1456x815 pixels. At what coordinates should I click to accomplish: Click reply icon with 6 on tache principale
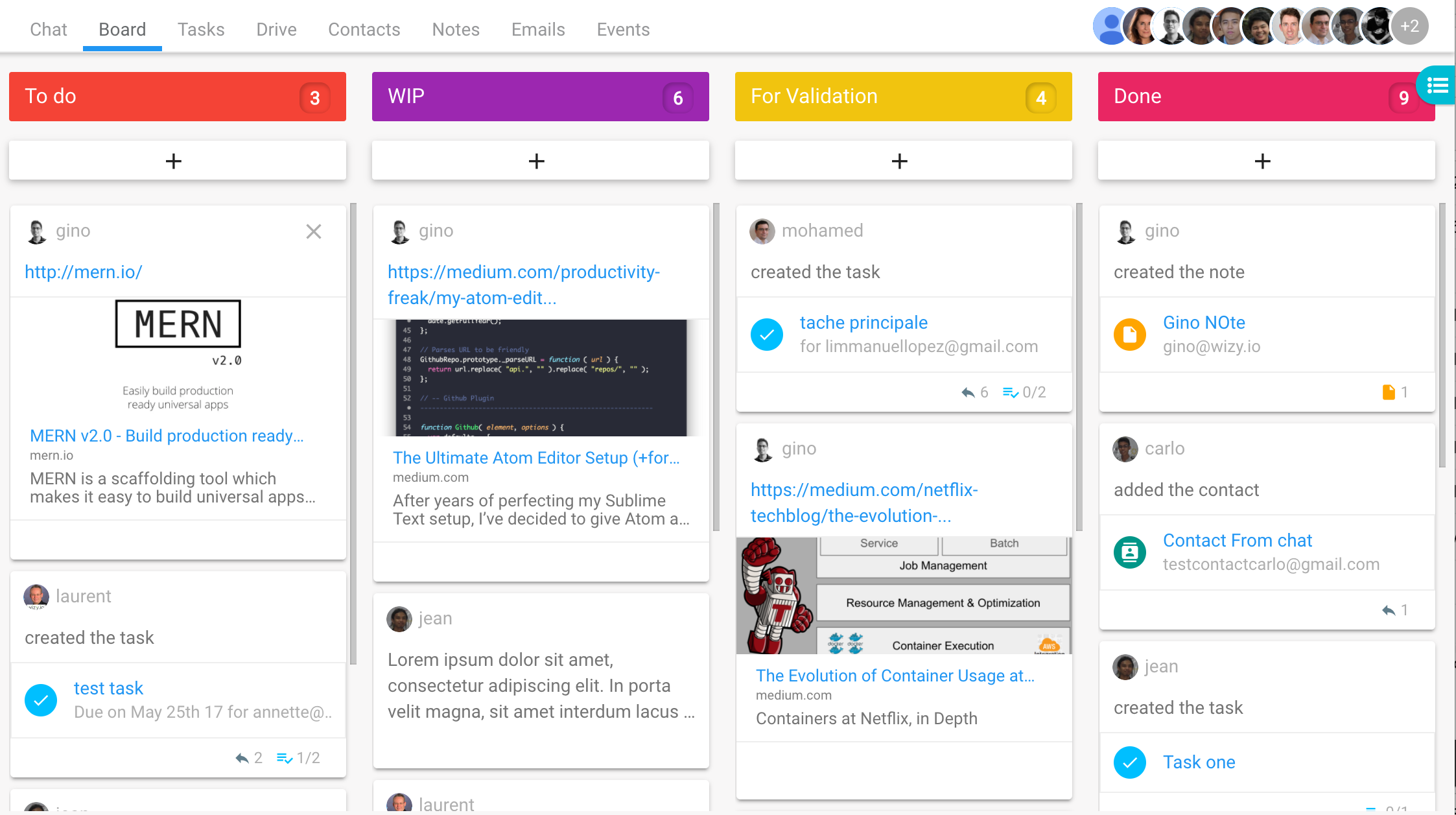pyautogui.click(x=968, y=392)
